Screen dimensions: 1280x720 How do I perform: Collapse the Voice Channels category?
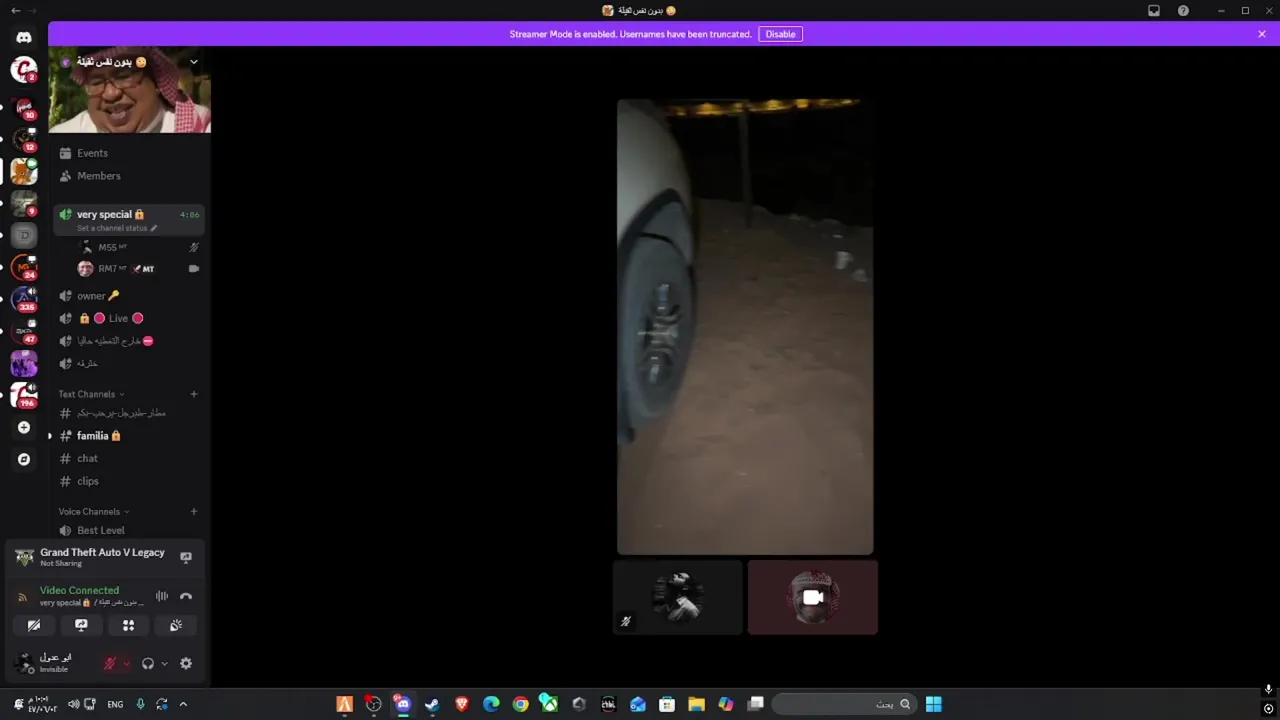[93, 511]
